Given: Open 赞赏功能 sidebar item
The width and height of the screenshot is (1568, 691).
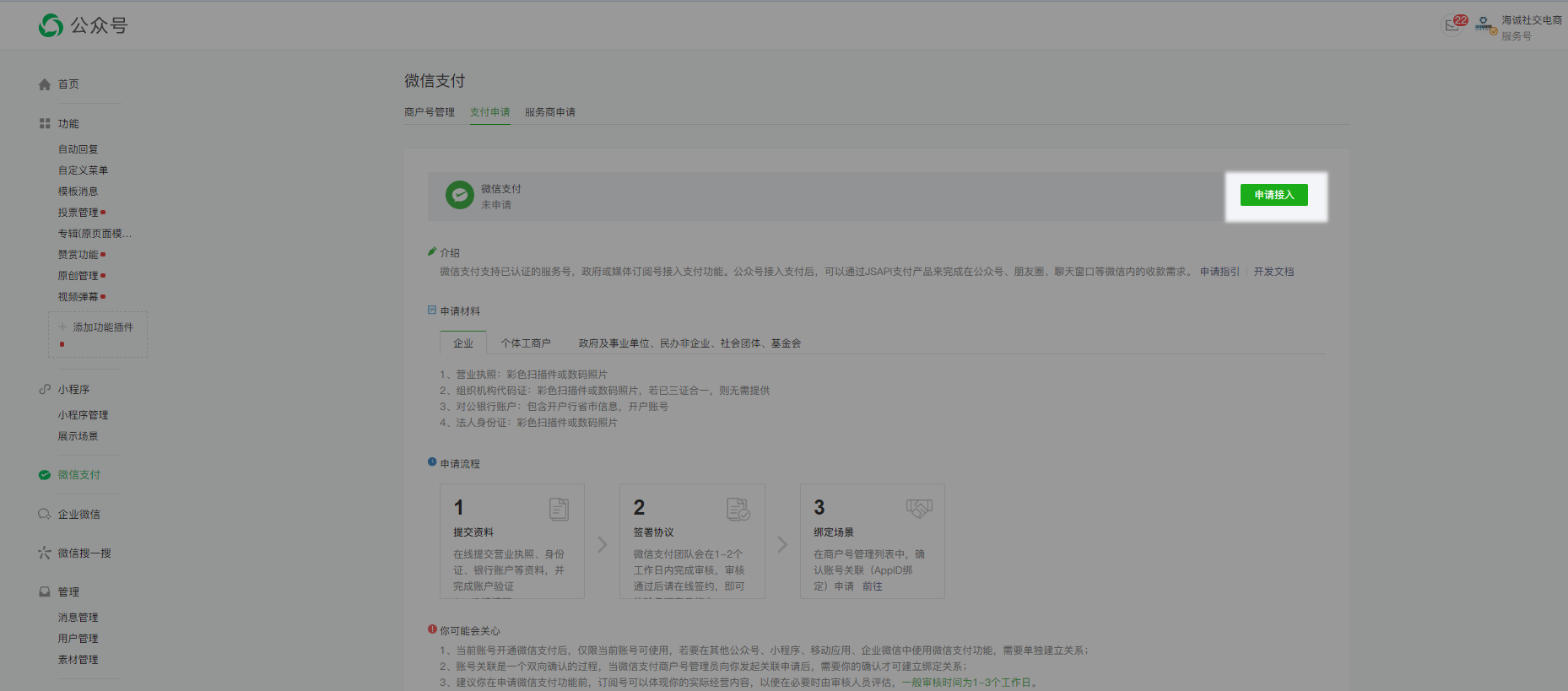Looking at the screenshot, I should click(x=78, y=255).
